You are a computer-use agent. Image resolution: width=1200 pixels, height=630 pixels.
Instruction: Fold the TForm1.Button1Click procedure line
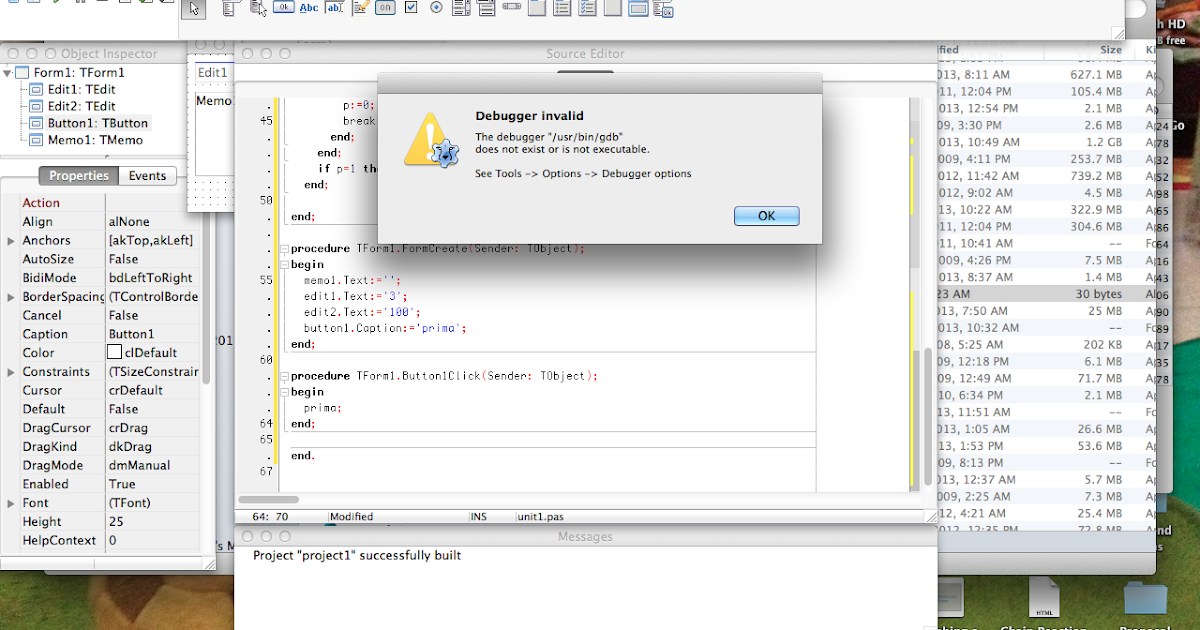click(x=284, y=376)
